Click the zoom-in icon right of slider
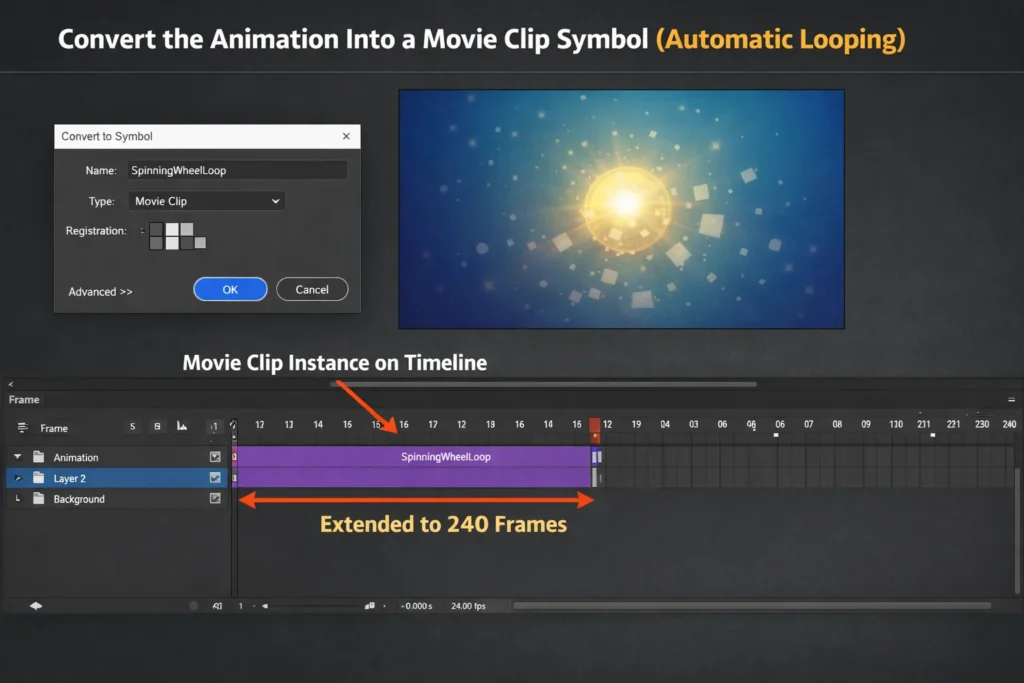Viewport: 1024px width, 683px height. [x=370, y=606]
